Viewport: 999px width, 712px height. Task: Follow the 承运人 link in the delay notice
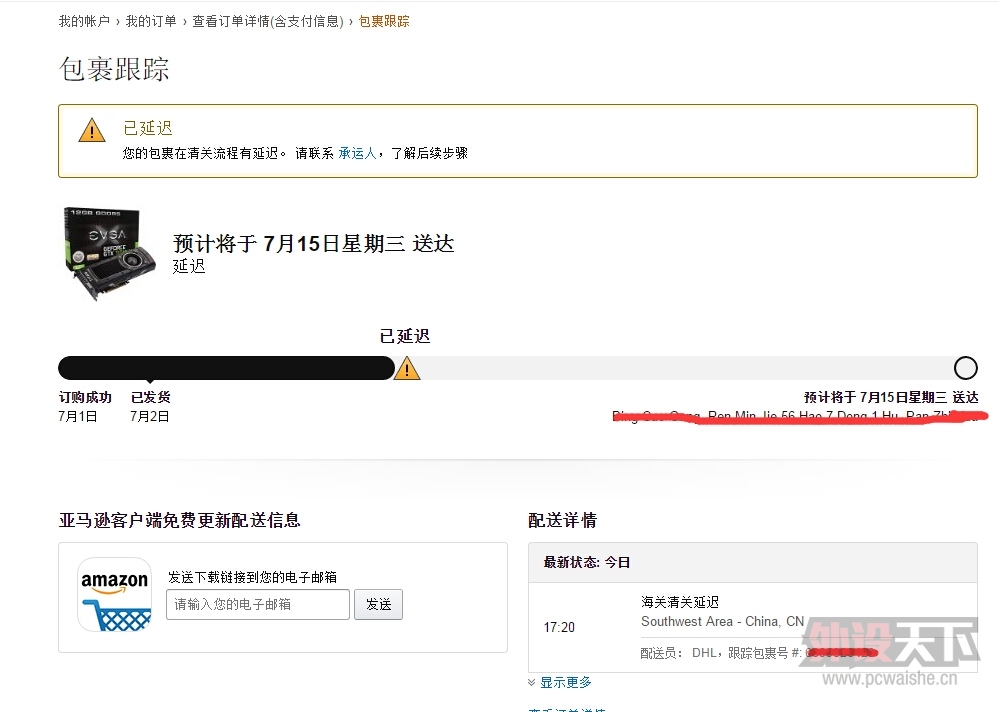357,153
